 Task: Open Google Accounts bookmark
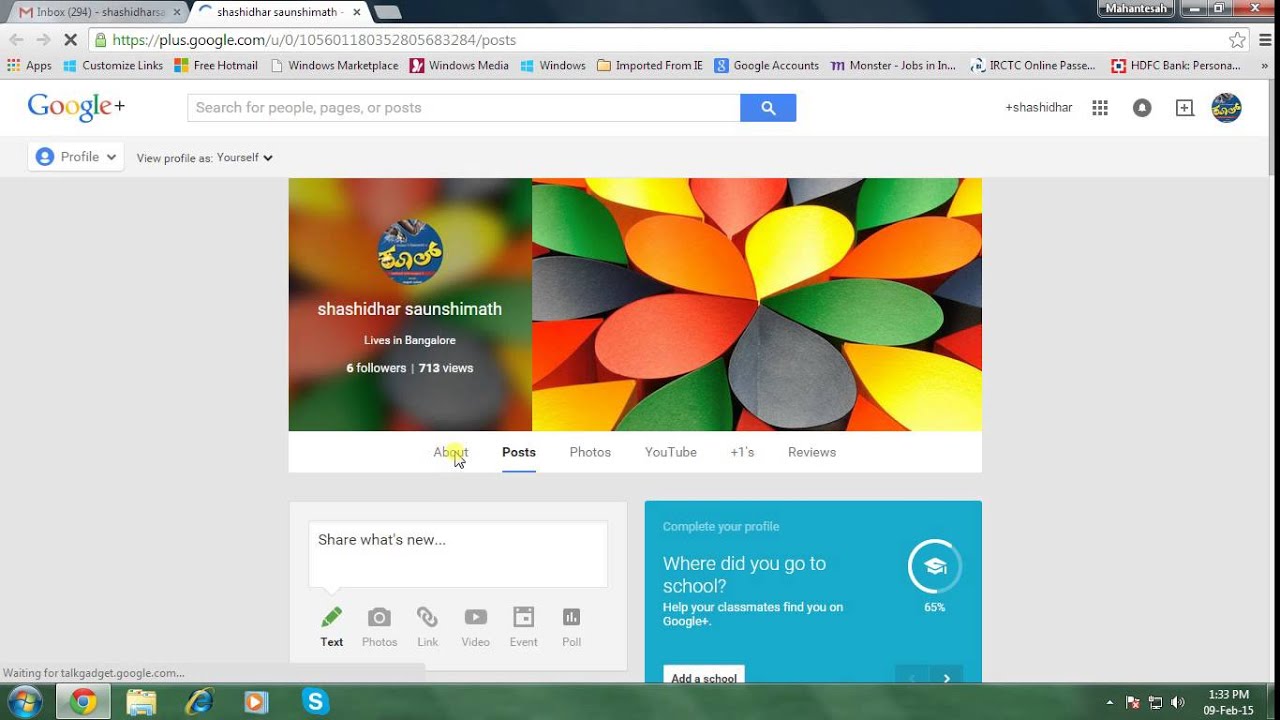(x=767, y=65)
